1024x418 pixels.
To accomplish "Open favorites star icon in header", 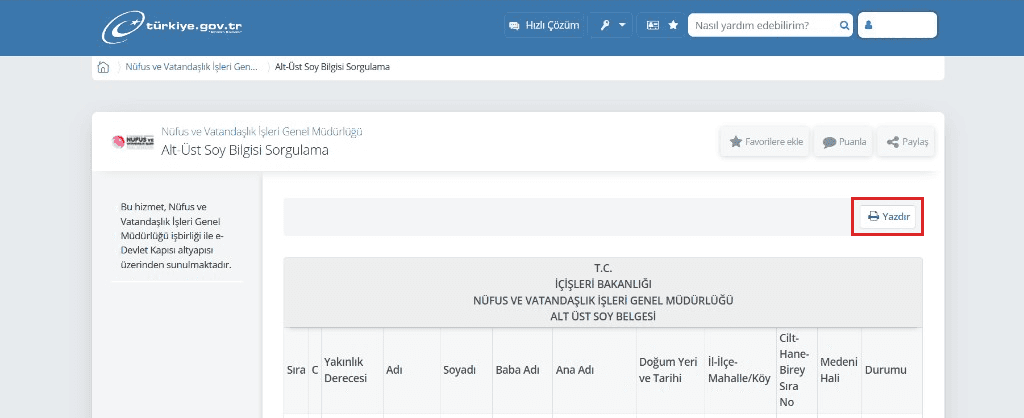I will click(673, 25).
